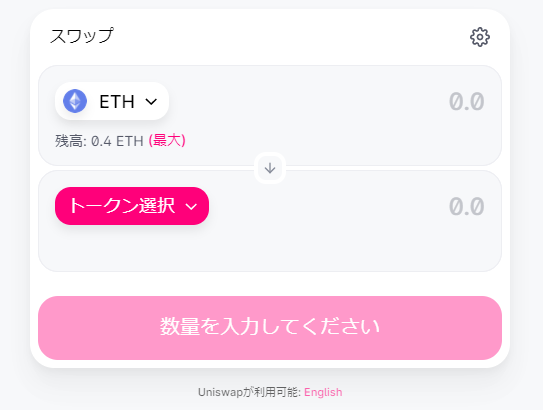
Task: Click the card header right of スワップ
Action: [x=291, y=37]
